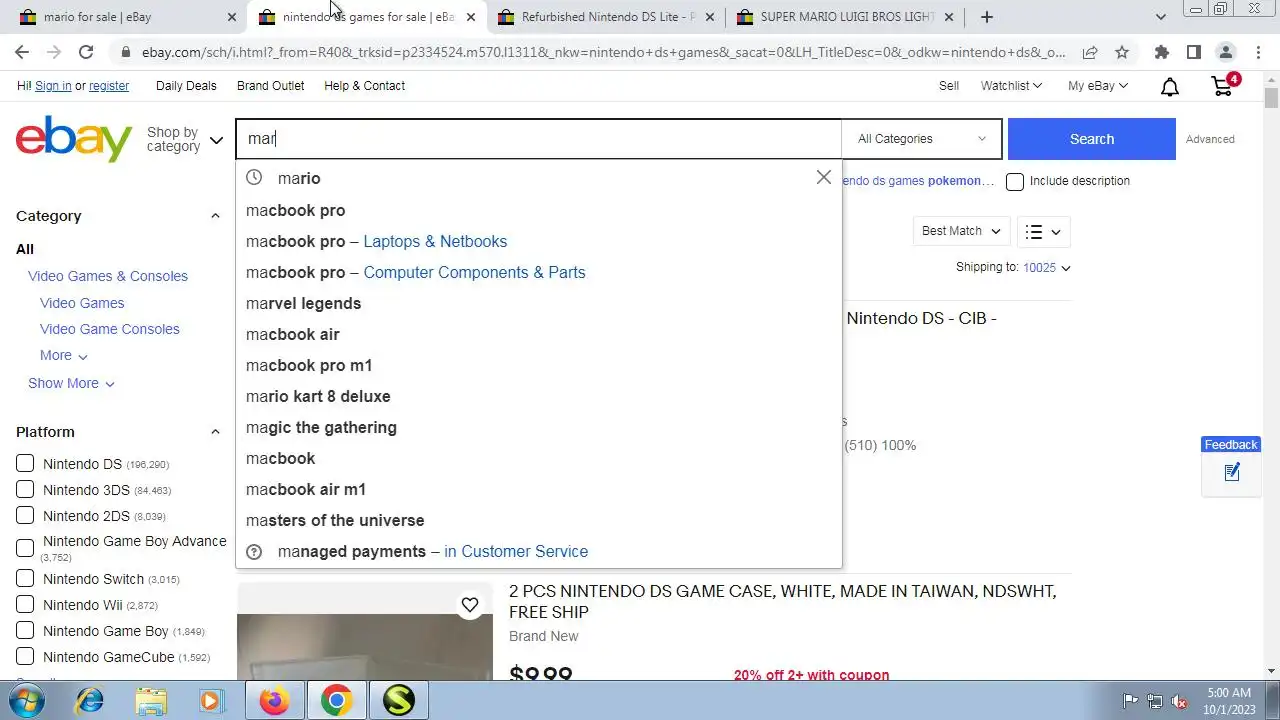Open Firefox from the taskbar

[274, 701]
